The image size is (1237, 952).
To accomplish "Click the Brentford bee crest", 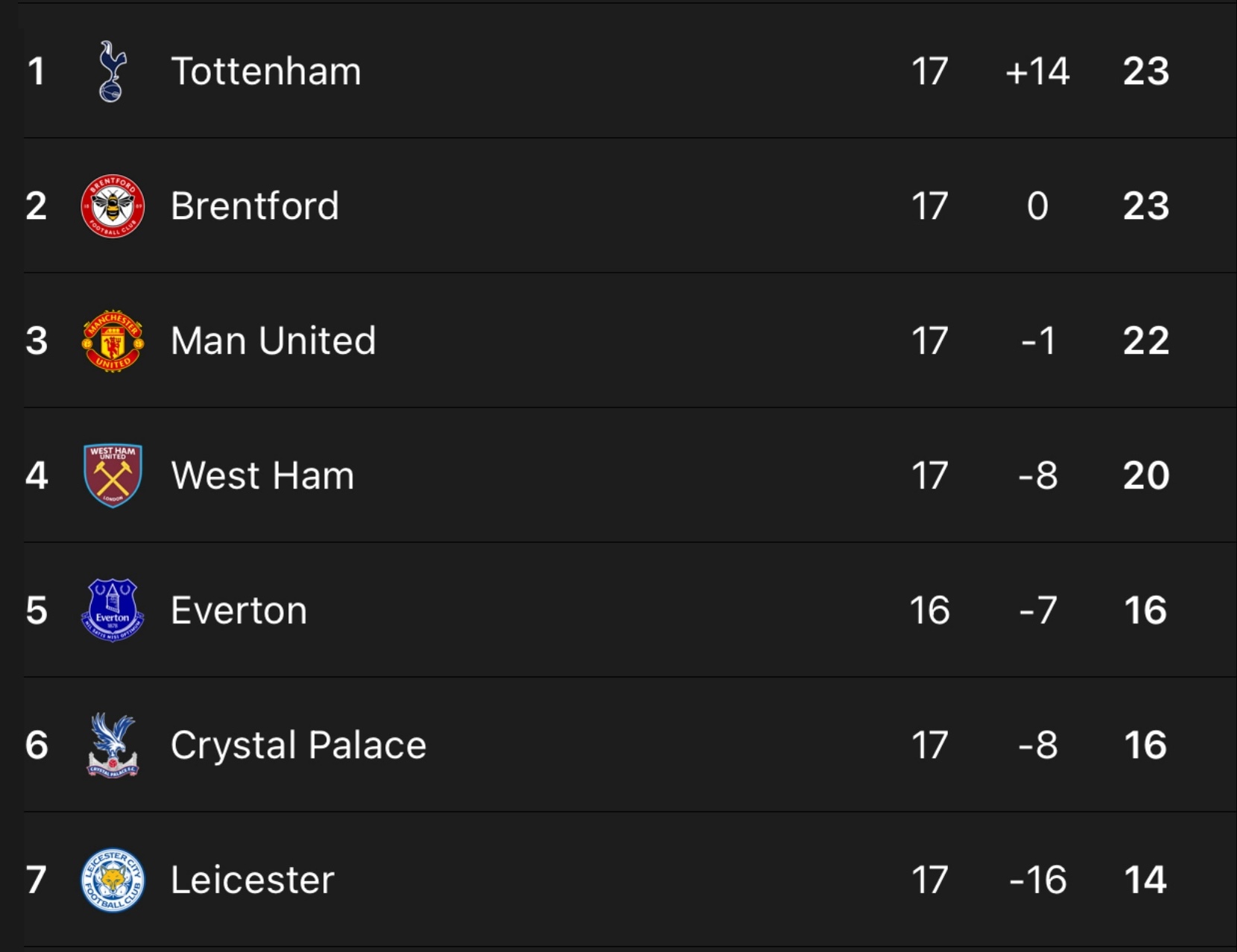I will pos(113,206).
